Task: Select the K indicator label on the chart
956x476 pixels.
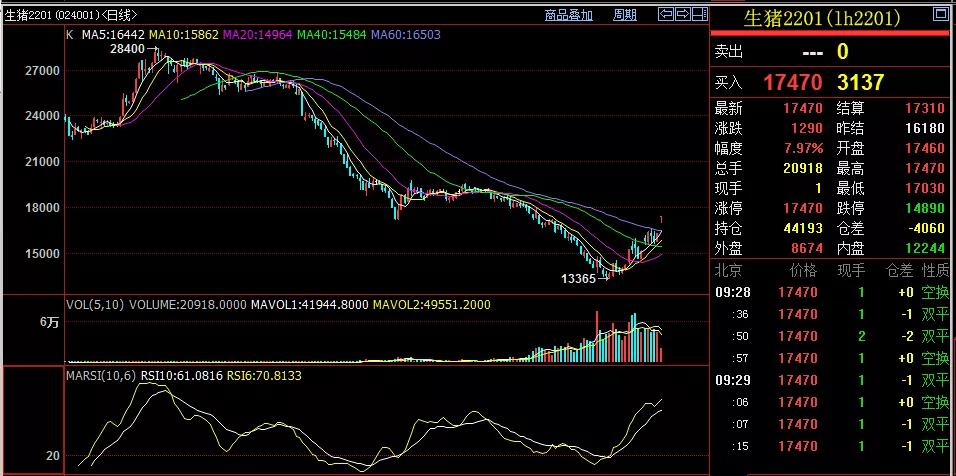Action: point(69,34)
